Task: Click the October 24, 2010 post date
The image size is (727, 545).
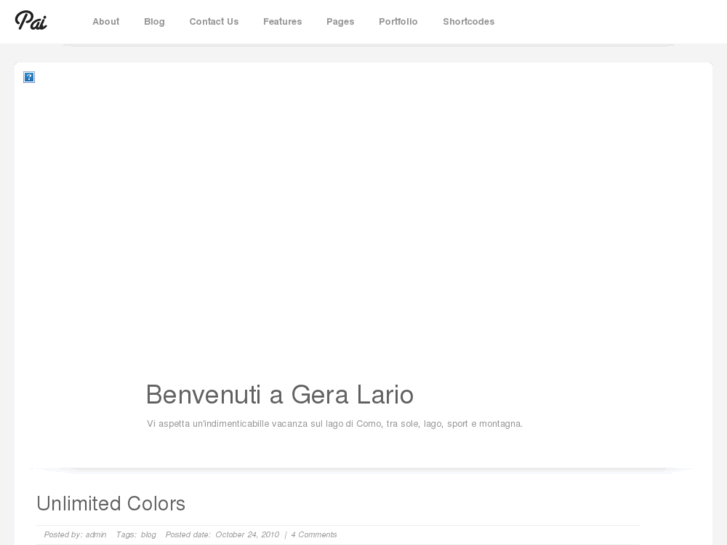Action: (247, 534)
